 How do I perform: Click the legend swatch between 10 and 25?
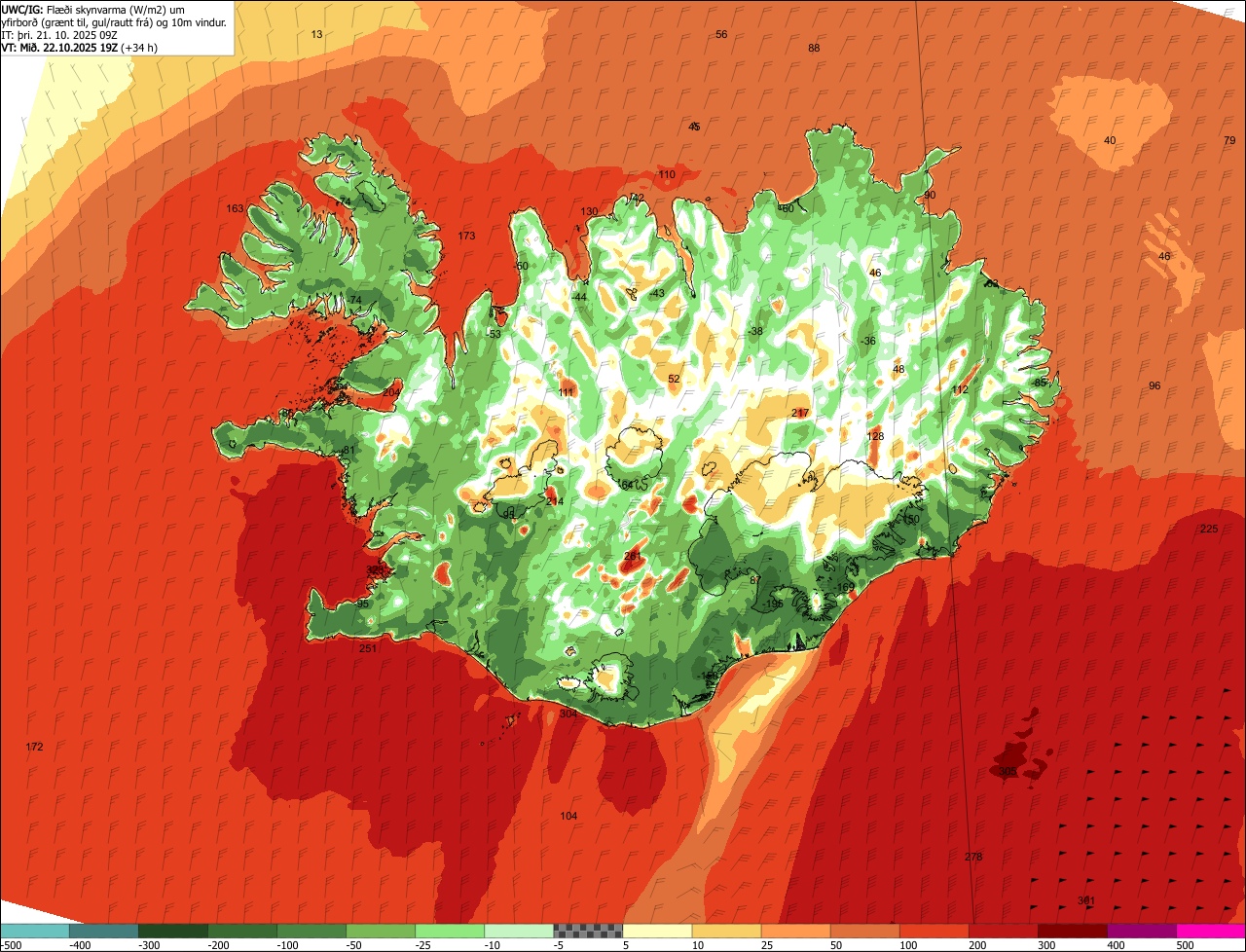[x=726, y=931]
